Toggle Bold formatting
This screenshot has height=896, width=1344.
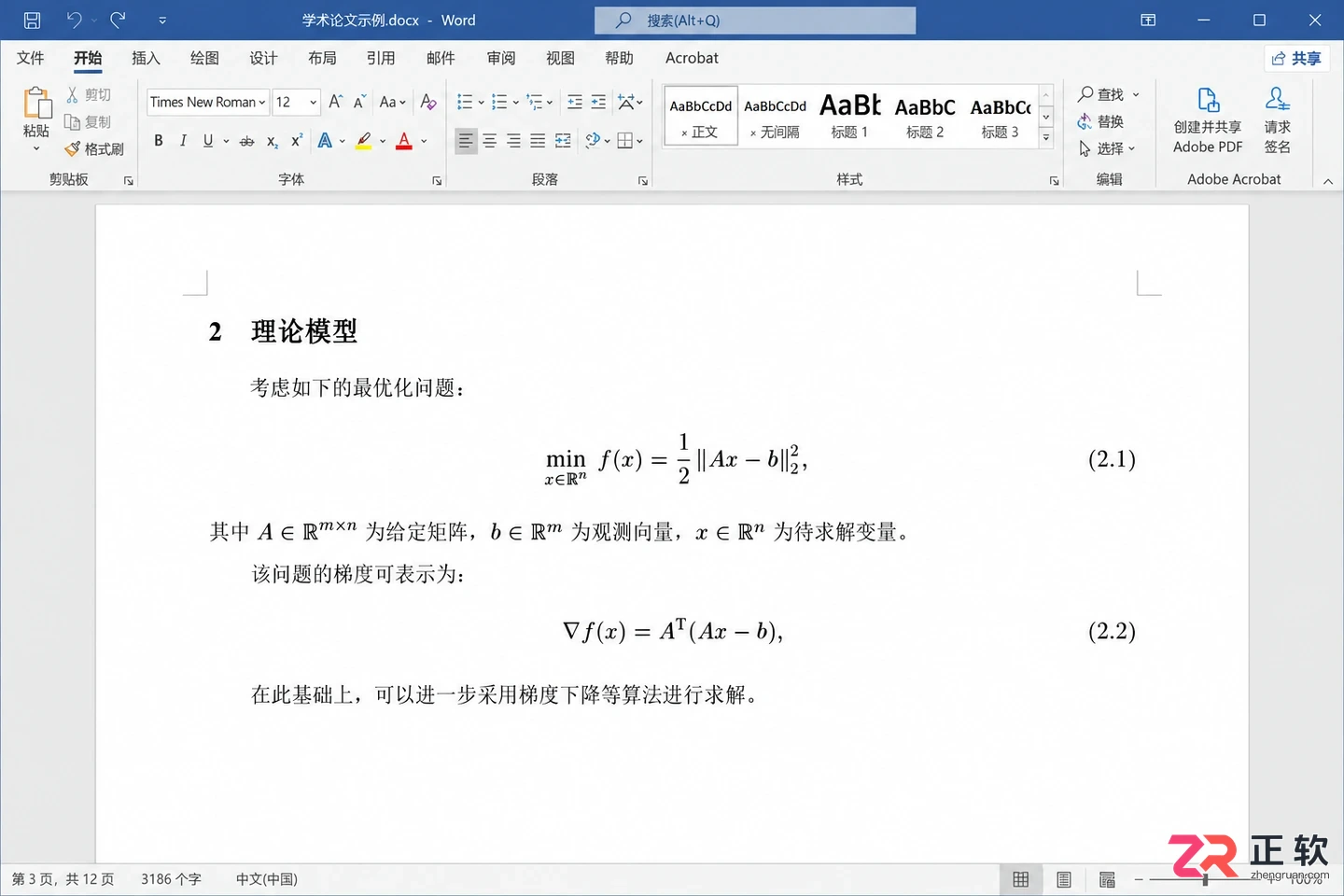[x=159, y=141]
